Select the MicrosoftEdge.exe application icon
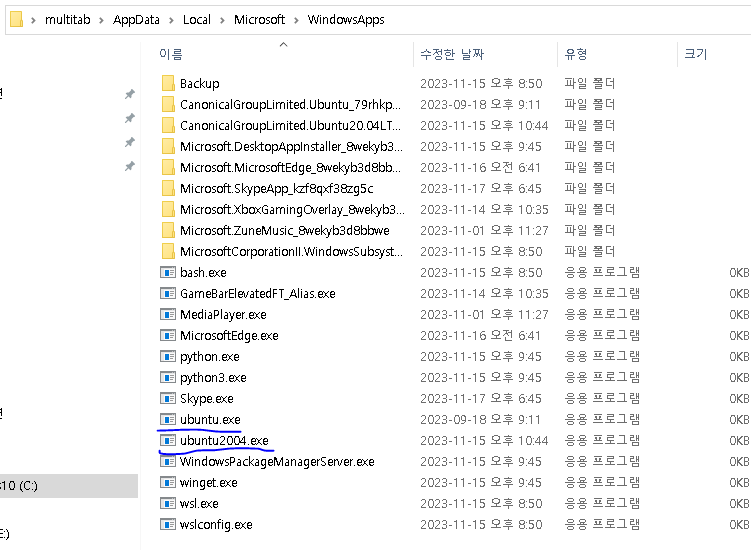Image resolution: width=751 pixels, height=550 pixels. pyautogui.click(x=168, y=335)
